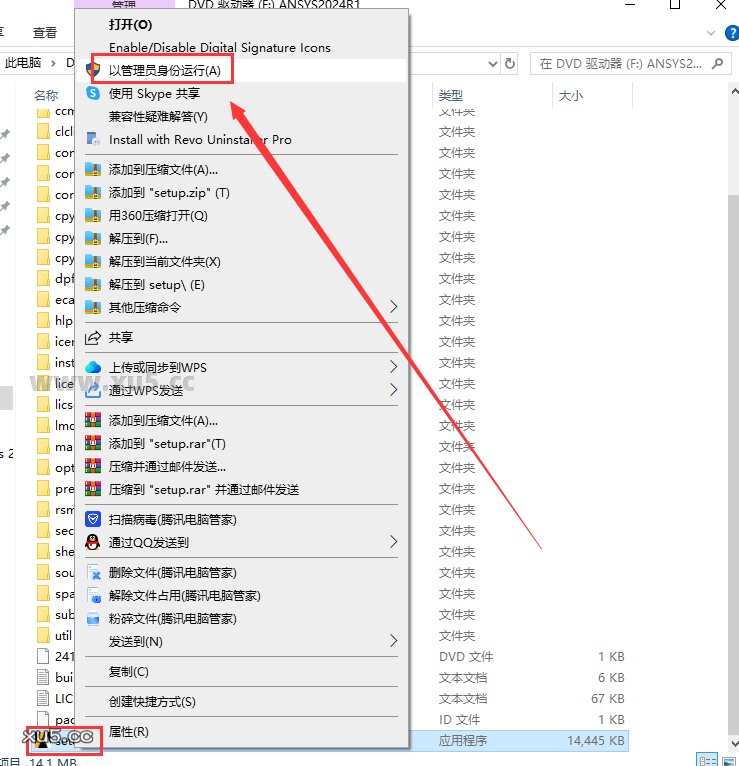Expand the 其他压缩命令 submenu arrow
739x766 pixels.
(394, 307)
